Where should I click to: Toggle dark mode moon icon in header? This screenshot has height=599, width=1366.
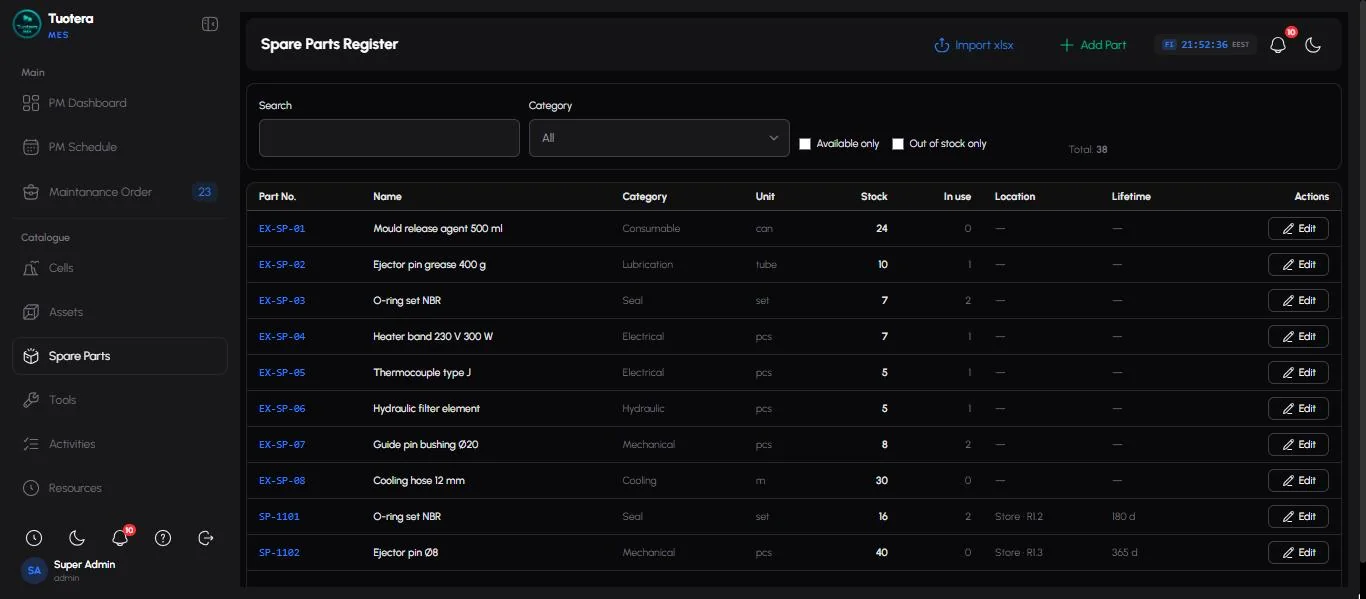[1314, 45]
